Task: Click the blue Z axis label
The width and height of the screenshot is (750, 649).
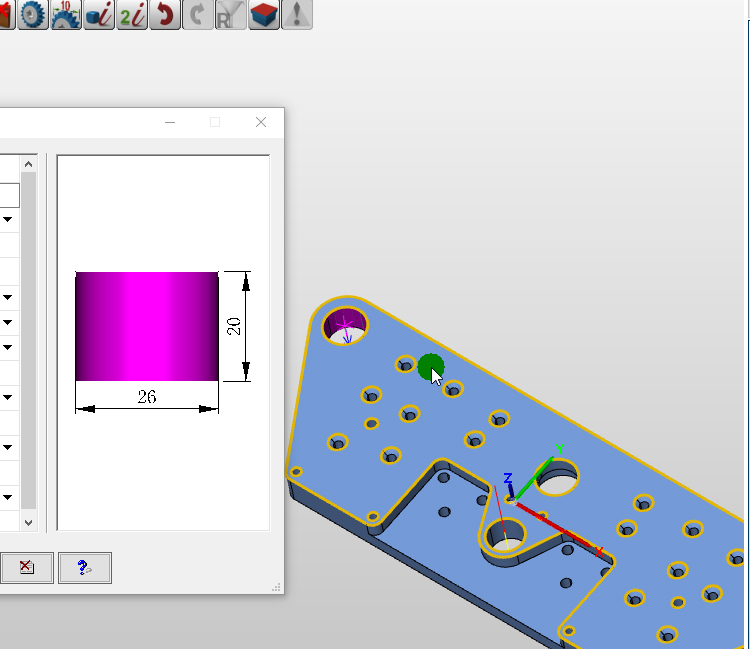Action: coord(508,478)
